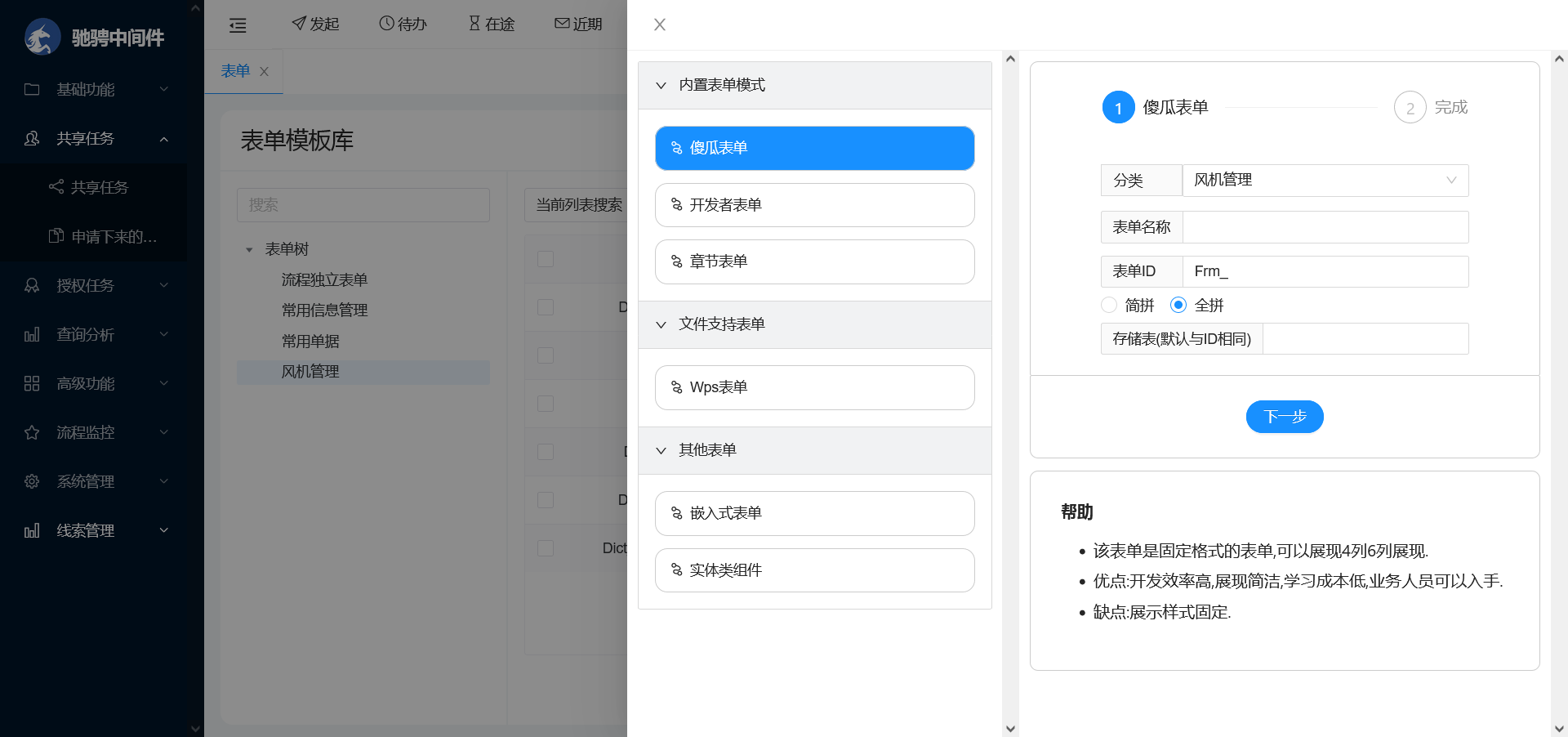Click the hamburger menu collapse icon
This screenshot has height=737, width=1568.
[x=238, y=25]
